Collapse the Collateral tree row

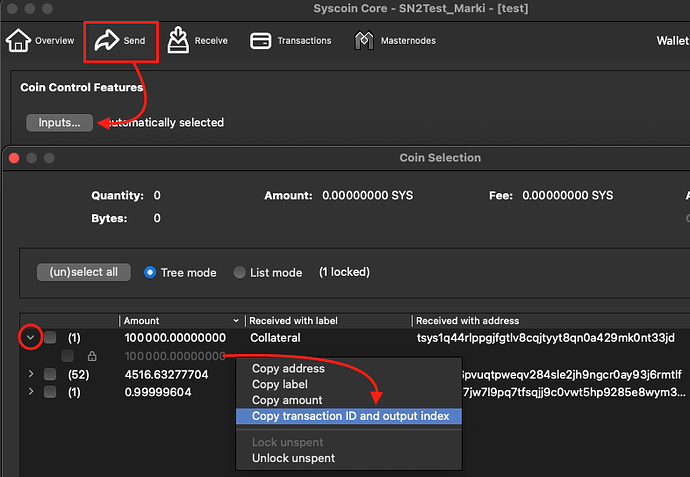click(x=30, y=338)
